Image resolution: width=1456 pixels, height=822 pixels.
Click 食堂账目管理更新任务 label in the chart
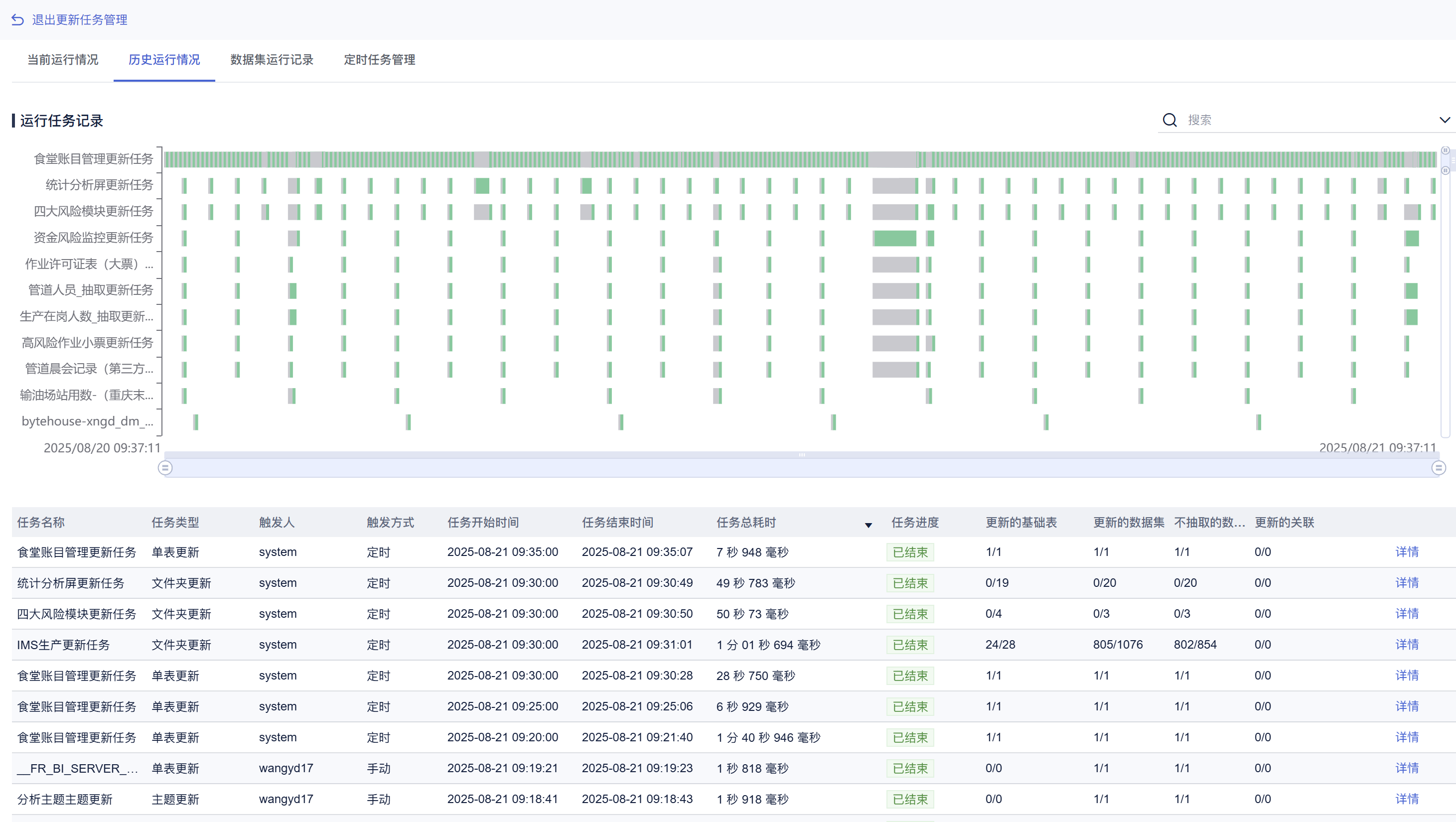(x=93, y=159)
